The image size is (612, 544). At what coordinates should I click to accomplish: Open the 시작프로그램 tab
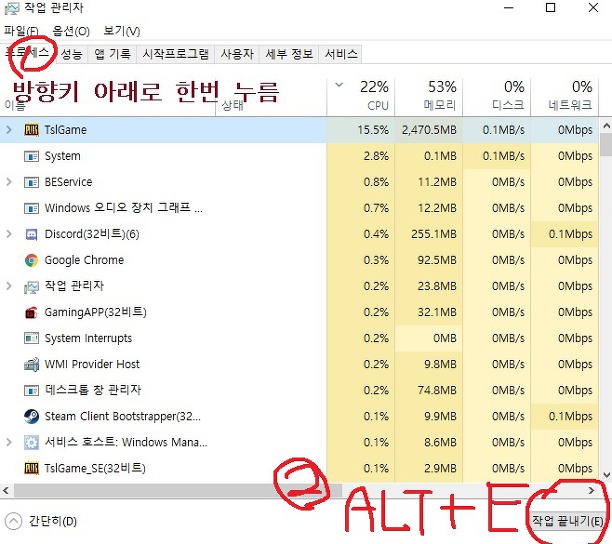click(x=175, y=54)
